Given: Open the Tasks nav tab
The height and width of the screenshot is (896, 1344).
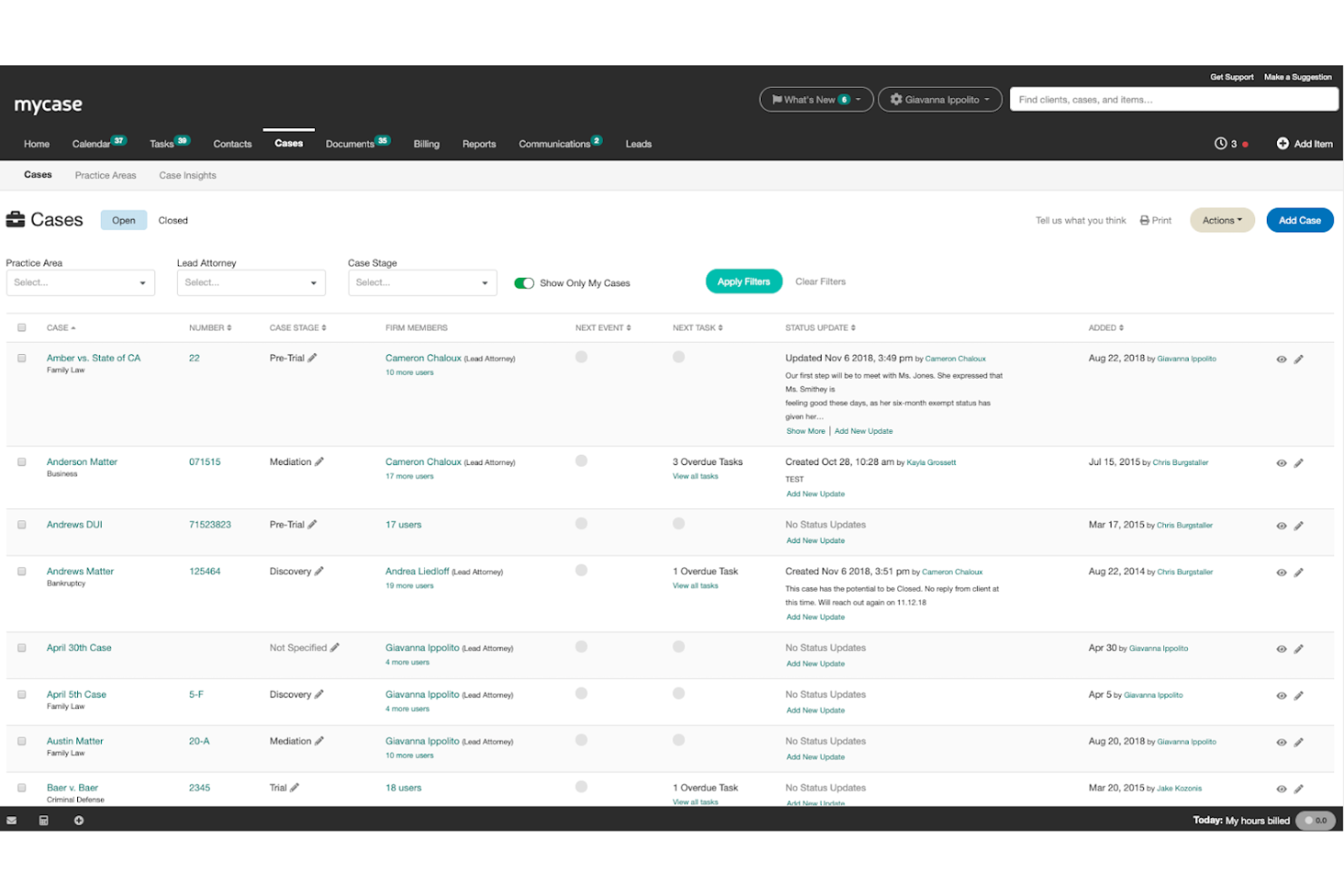Looking at the screenshot, I should (x=169, y=143).
